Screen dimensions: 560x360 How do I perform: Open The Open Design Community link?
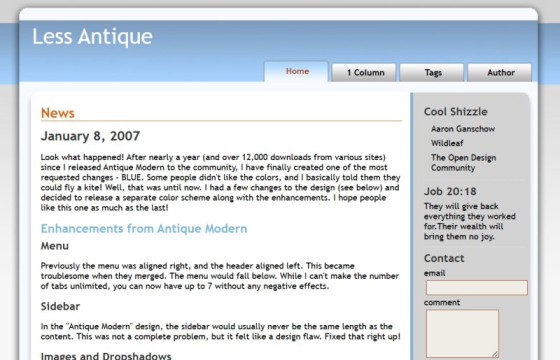click(463, 162)
